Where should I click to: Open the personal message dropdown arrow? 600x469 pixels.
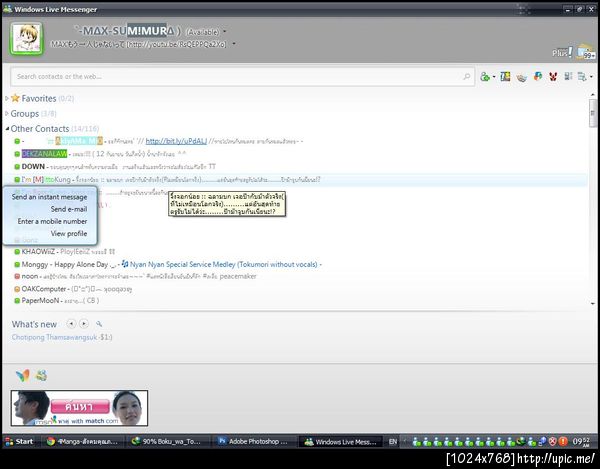pos(234,44)
